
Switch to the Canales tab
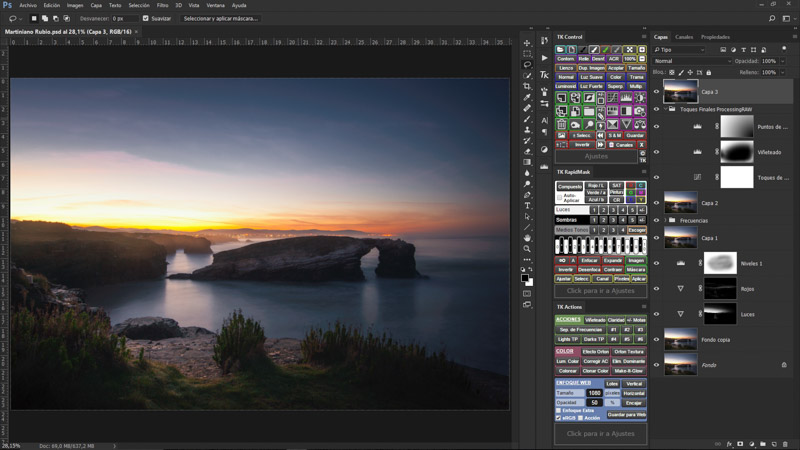coord(684,37)
